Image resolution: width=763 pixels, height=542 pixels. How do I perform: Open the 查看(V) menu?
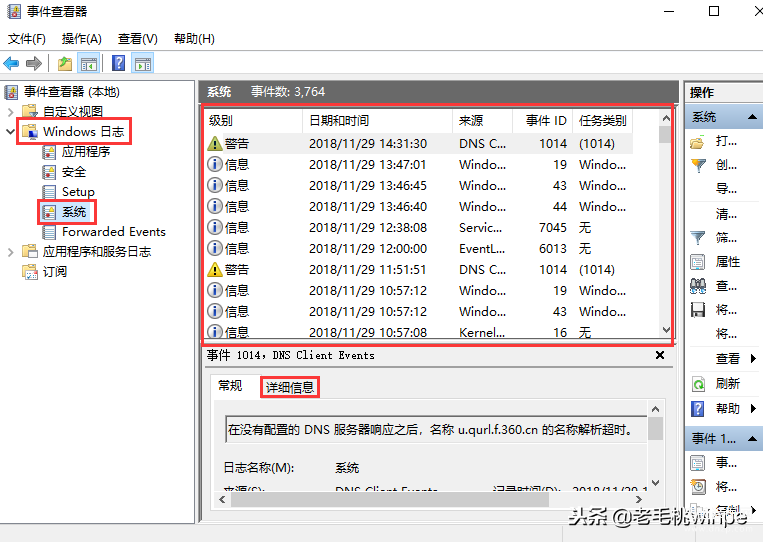(138, 38)
